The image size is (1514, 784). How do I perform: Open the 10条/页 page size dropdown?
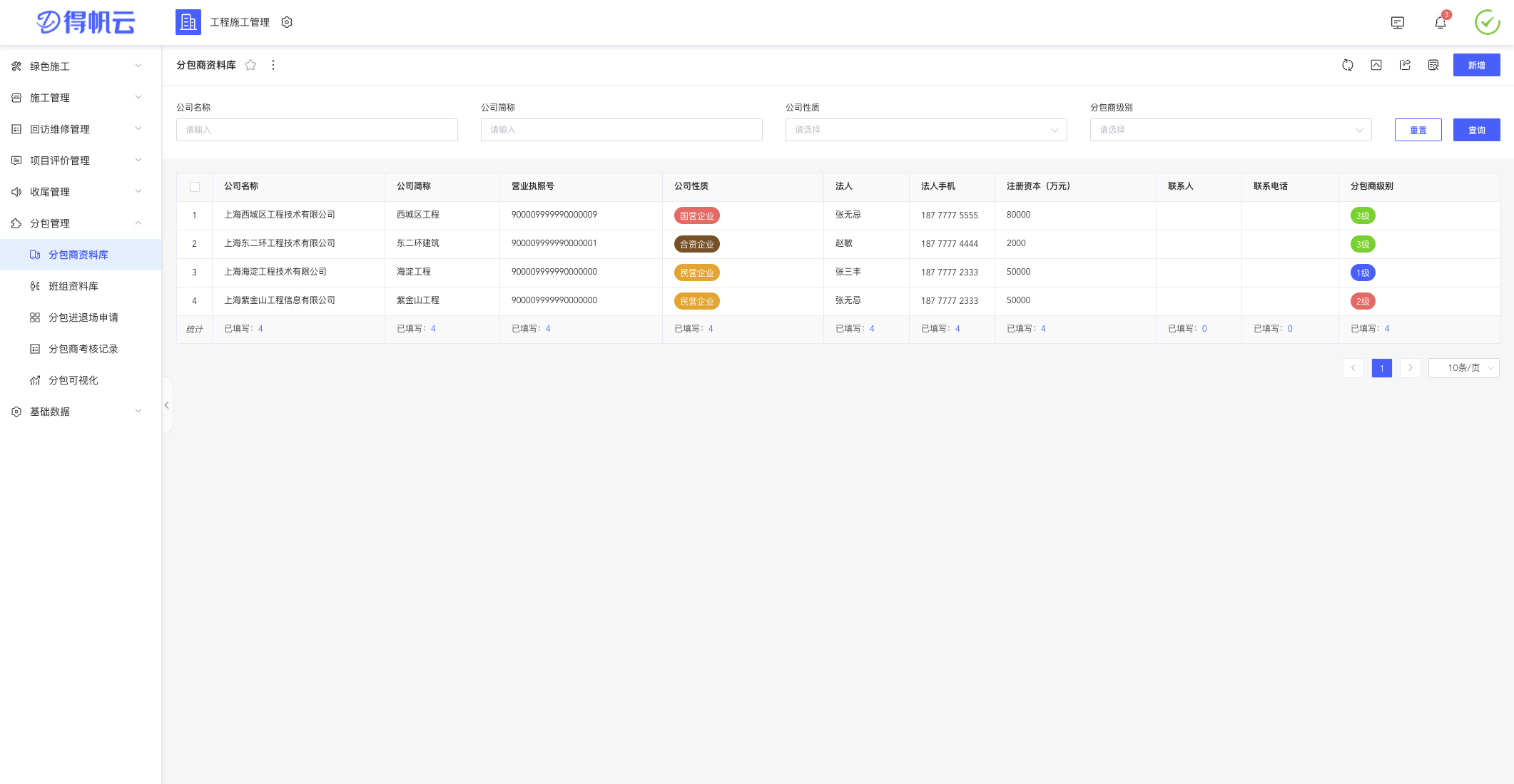[x=1464, y=368]
